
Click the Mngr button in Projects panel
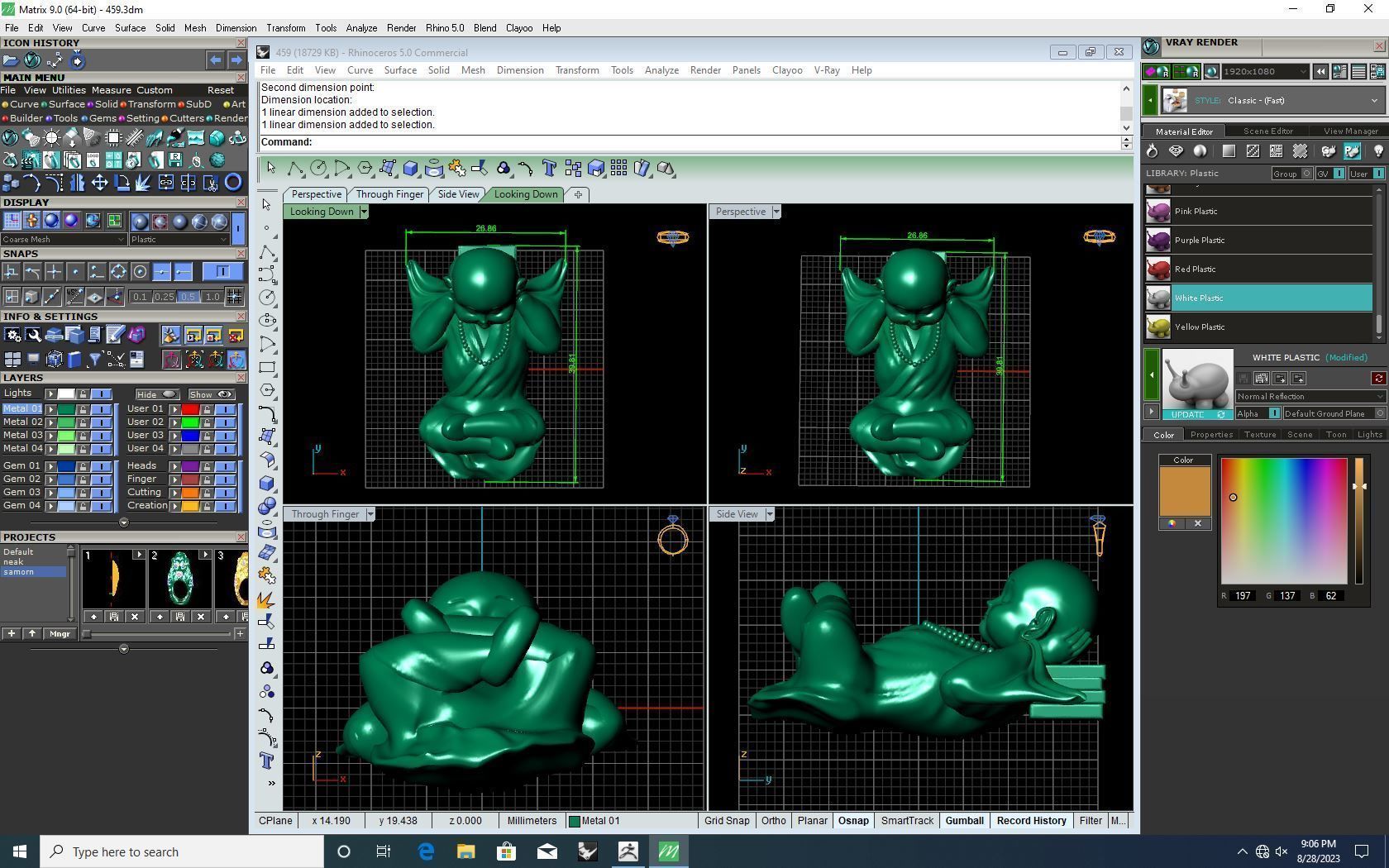60,634
